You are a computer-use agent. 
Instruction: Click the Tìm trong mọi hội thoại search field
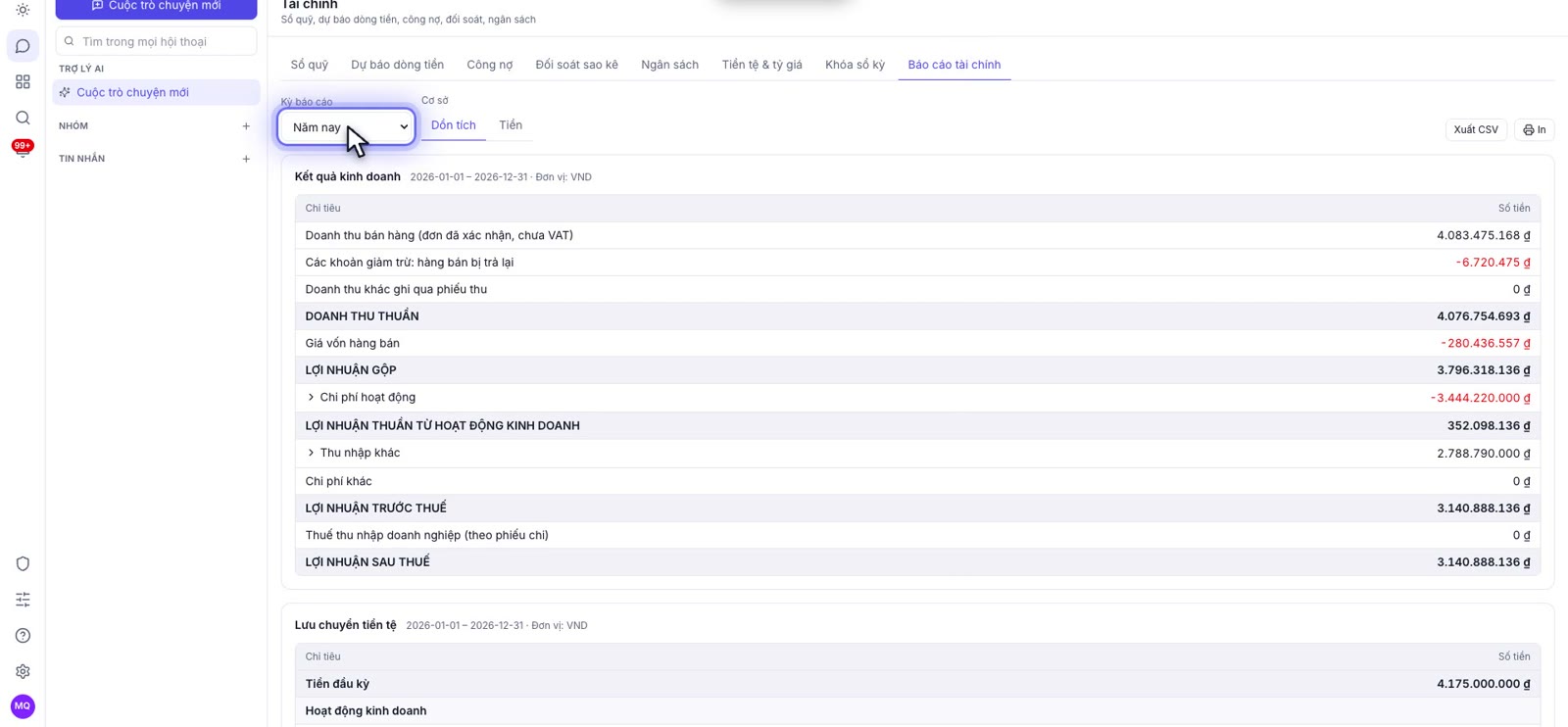(157, 41)
